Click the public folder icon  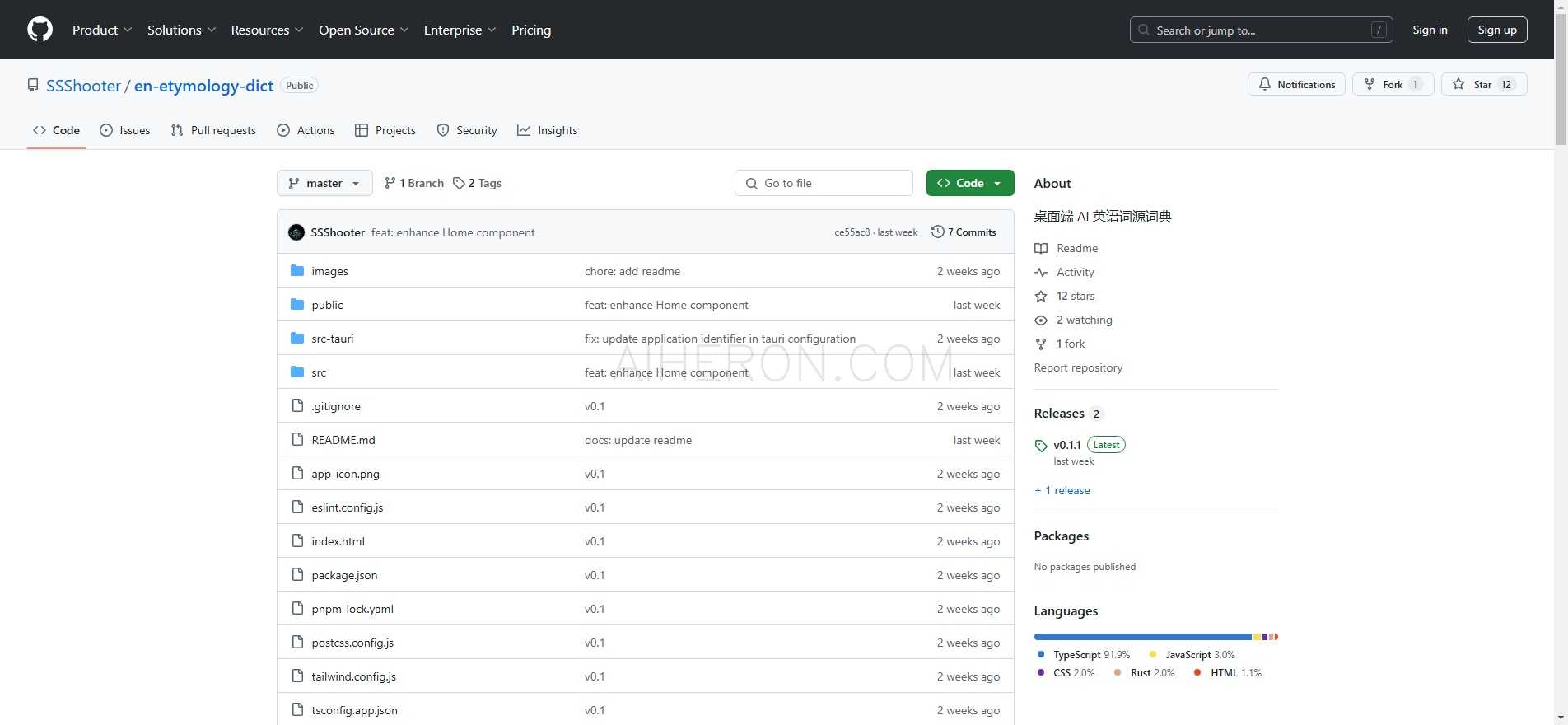(x=297, y=305)
